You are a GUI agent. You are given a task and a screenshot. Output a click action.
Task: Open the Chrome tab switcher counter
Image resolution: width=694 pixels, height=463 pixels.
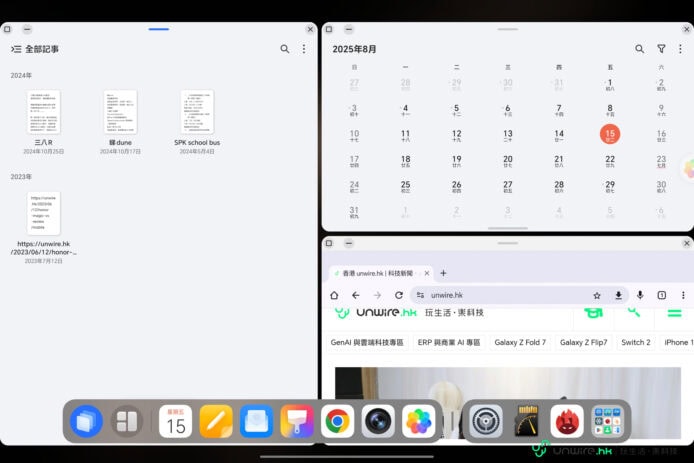point(661,295)
